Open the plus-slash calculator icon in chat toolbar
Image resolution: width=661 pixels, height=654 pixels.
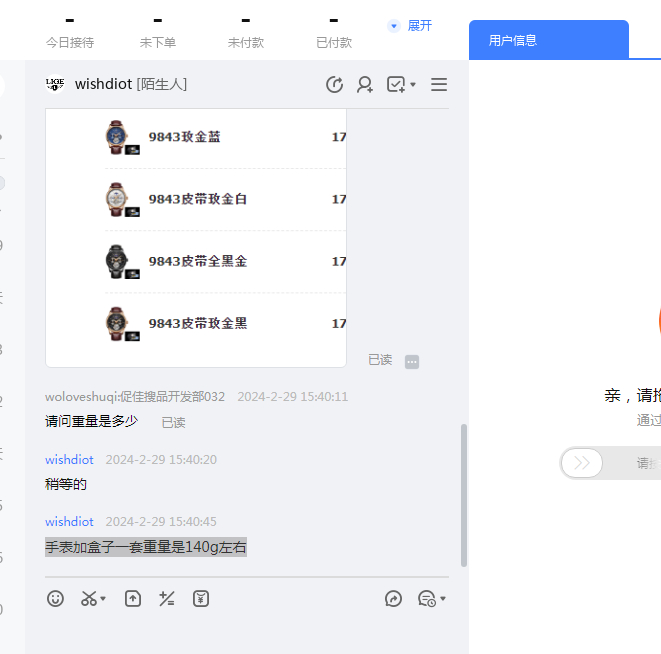167,599
